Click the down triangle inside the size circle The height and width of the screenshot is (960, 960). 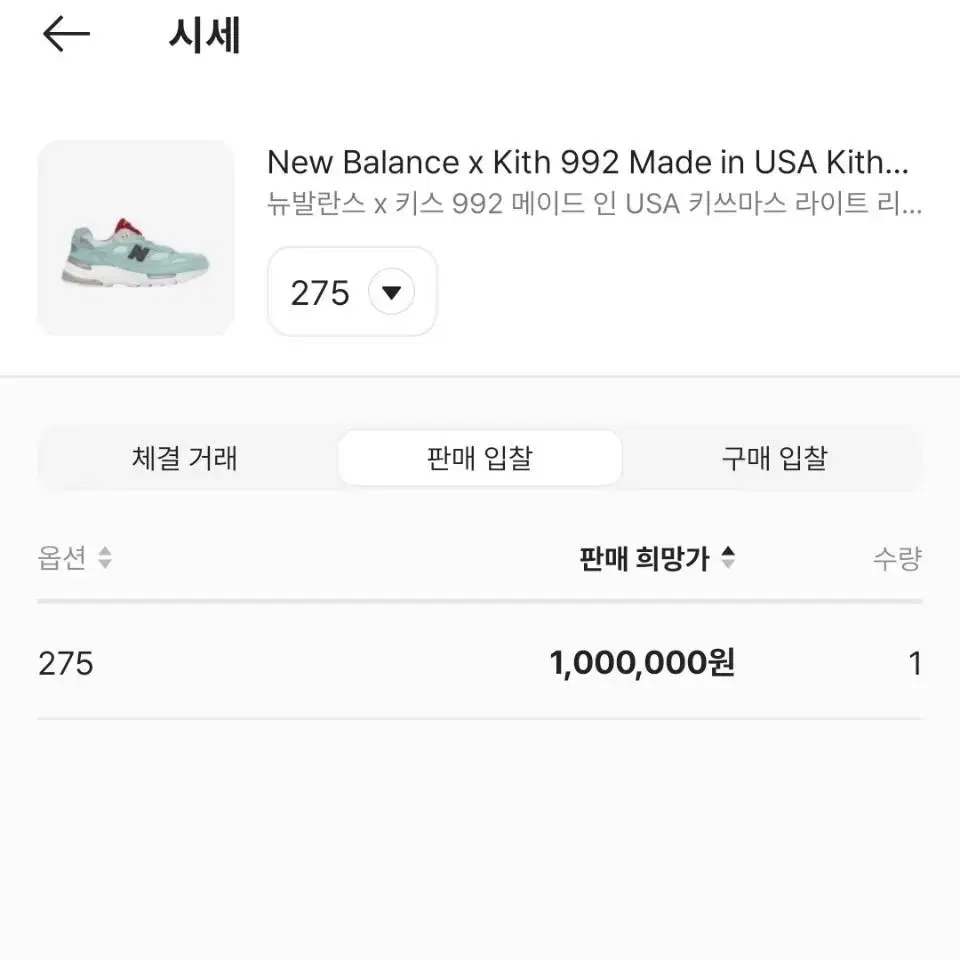tap(391, 292)
